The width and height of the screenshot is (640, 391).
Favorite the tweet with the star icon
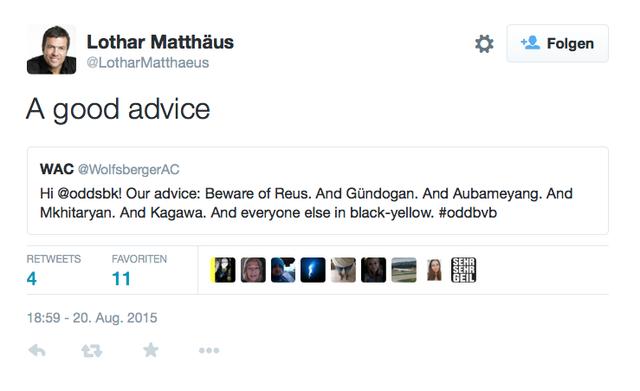pos(151,350)
